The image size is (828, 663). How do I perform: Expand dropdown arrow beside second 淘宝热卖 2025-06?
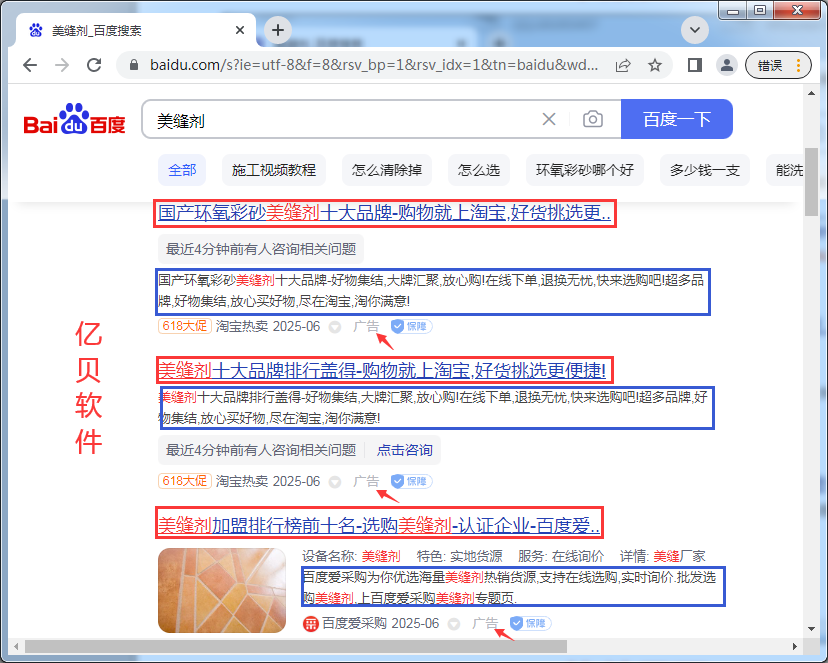pos(335,481)
